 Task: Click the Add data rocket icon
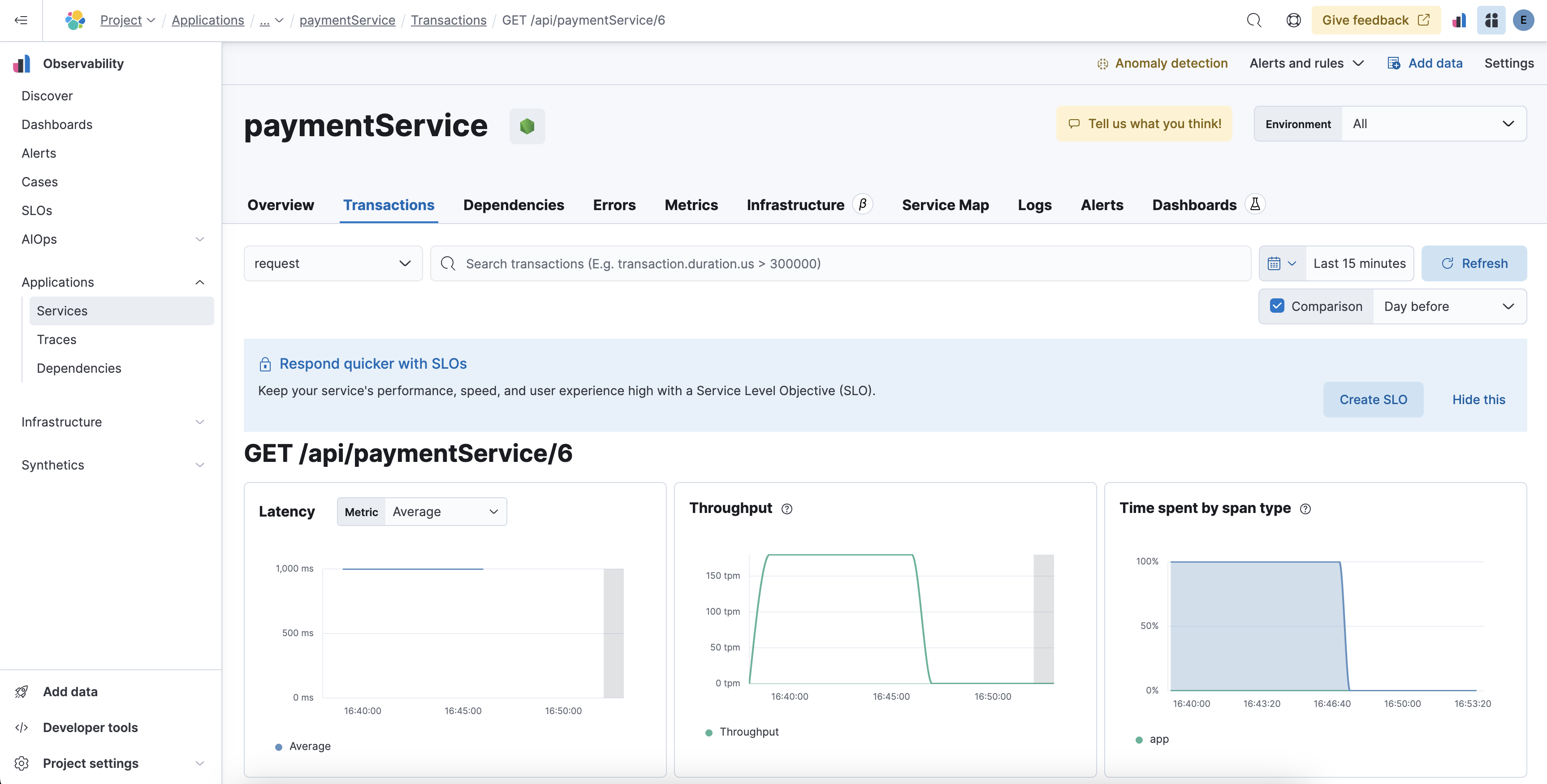tap(22, 692)
